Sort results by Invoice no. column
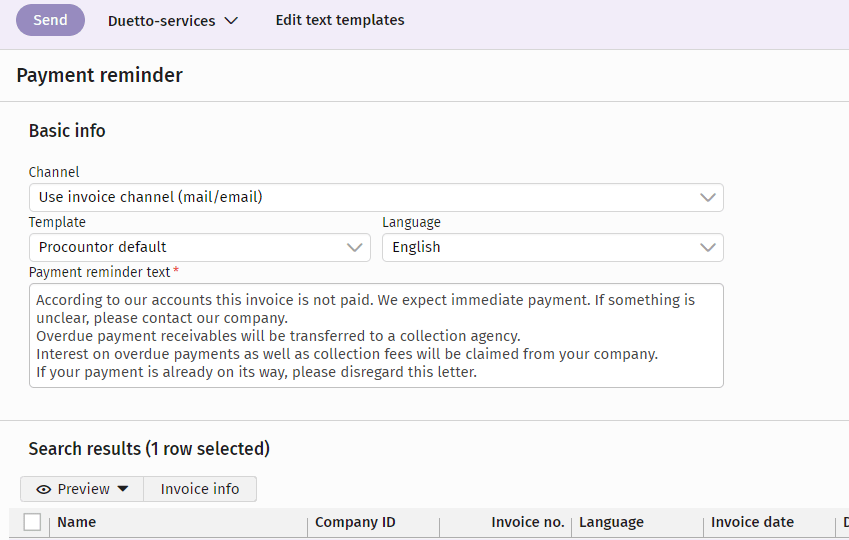The height and width of the screenshot is (540, 849). 528,522
